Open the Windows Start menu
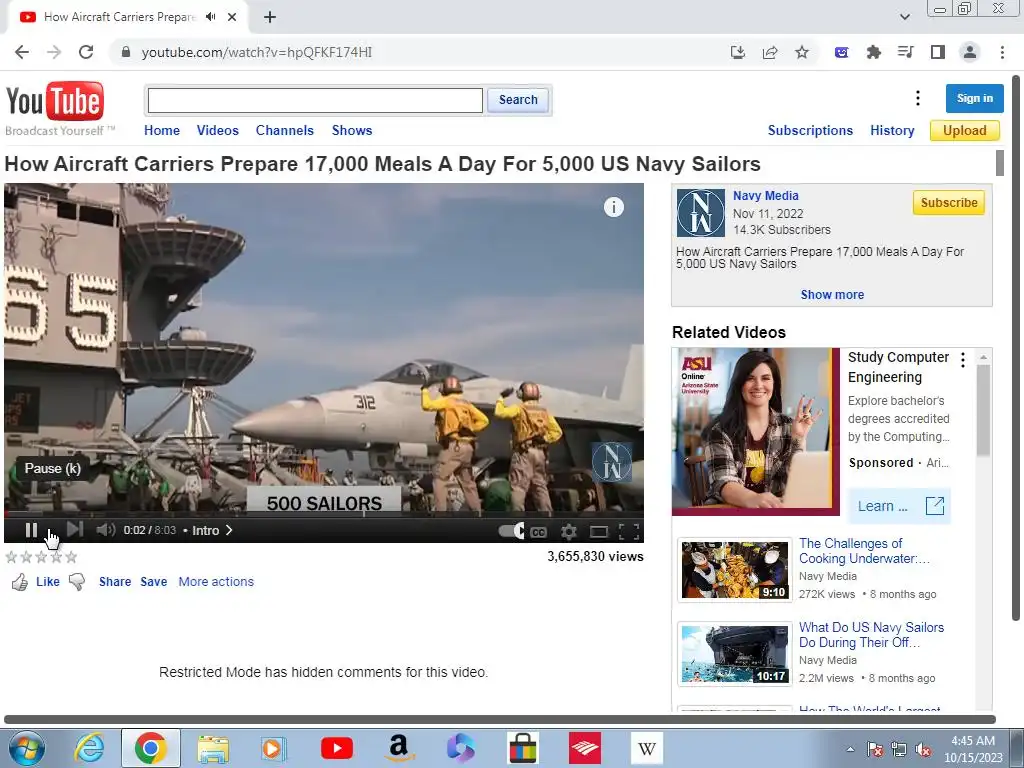The width and height of the screenshot is (1024, 768). (x=25, y=748)
